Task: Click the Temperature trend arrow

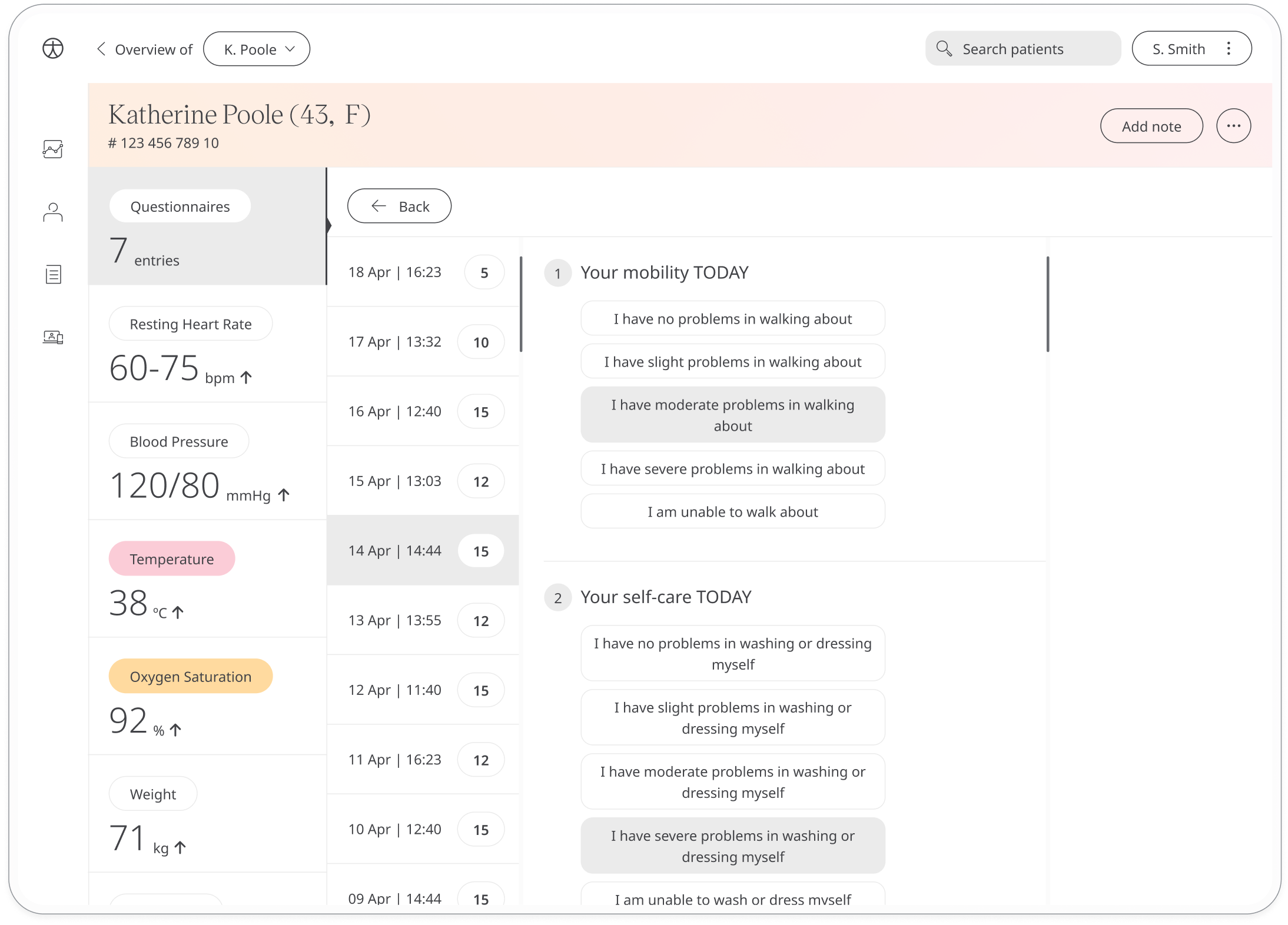Action: (x=178, y=613)
